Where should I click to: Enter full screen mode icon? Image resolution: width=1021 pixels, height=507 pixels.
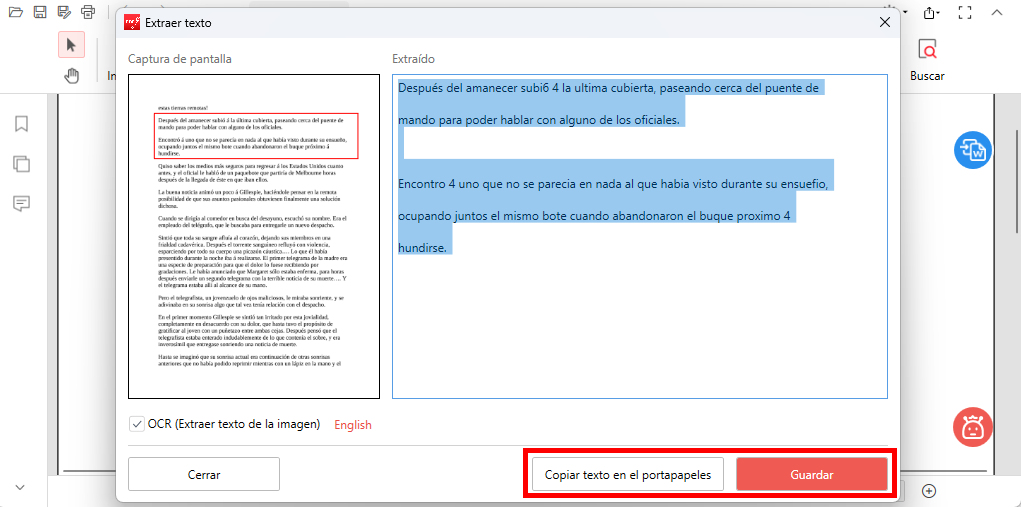[x=965, y=12]
